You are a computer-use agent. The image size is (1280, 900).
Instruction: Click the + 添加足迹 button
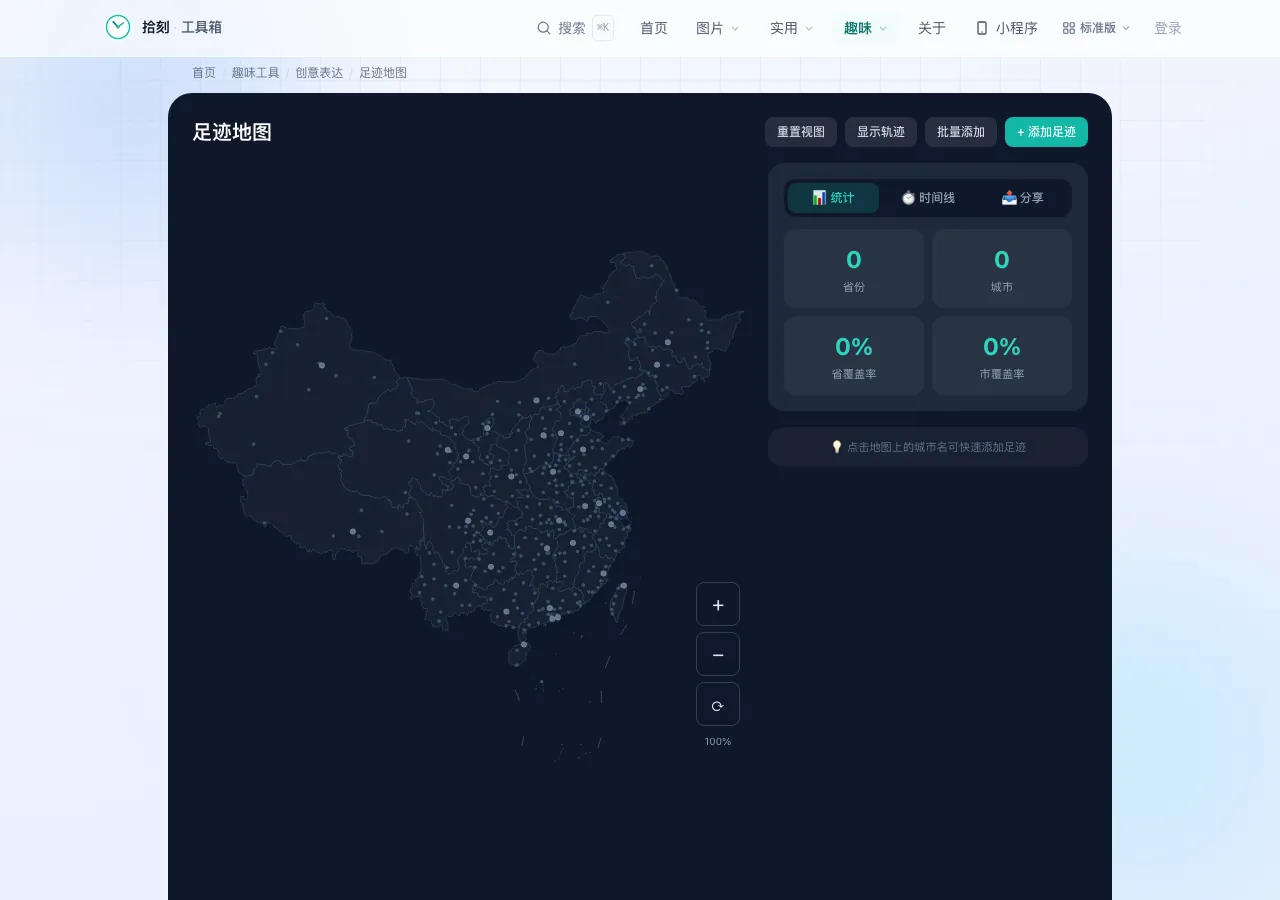point(1046,132)
